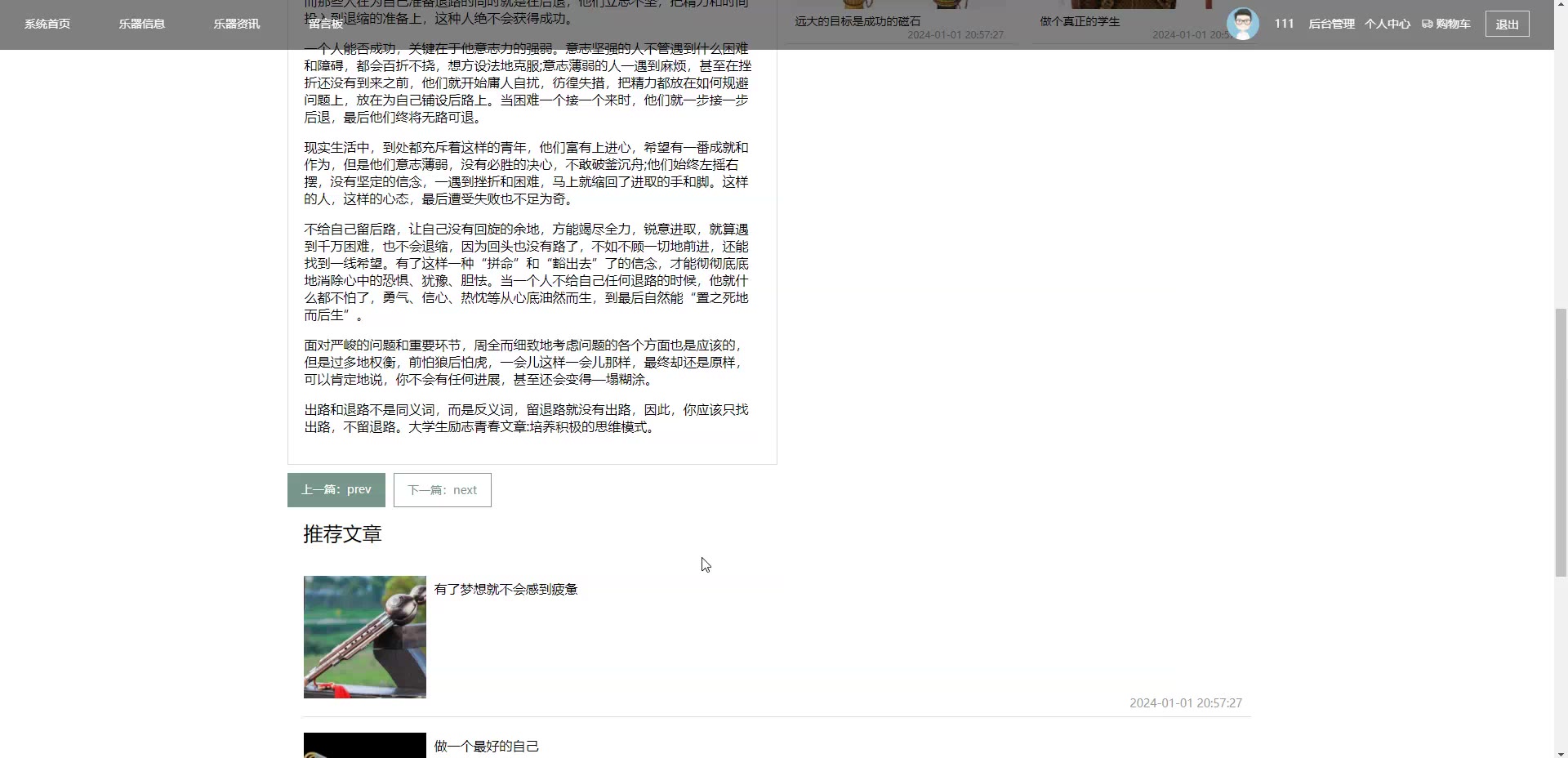1568x758 pixels.
Task: Open article 做一个最好的自己
Action: 487,746
